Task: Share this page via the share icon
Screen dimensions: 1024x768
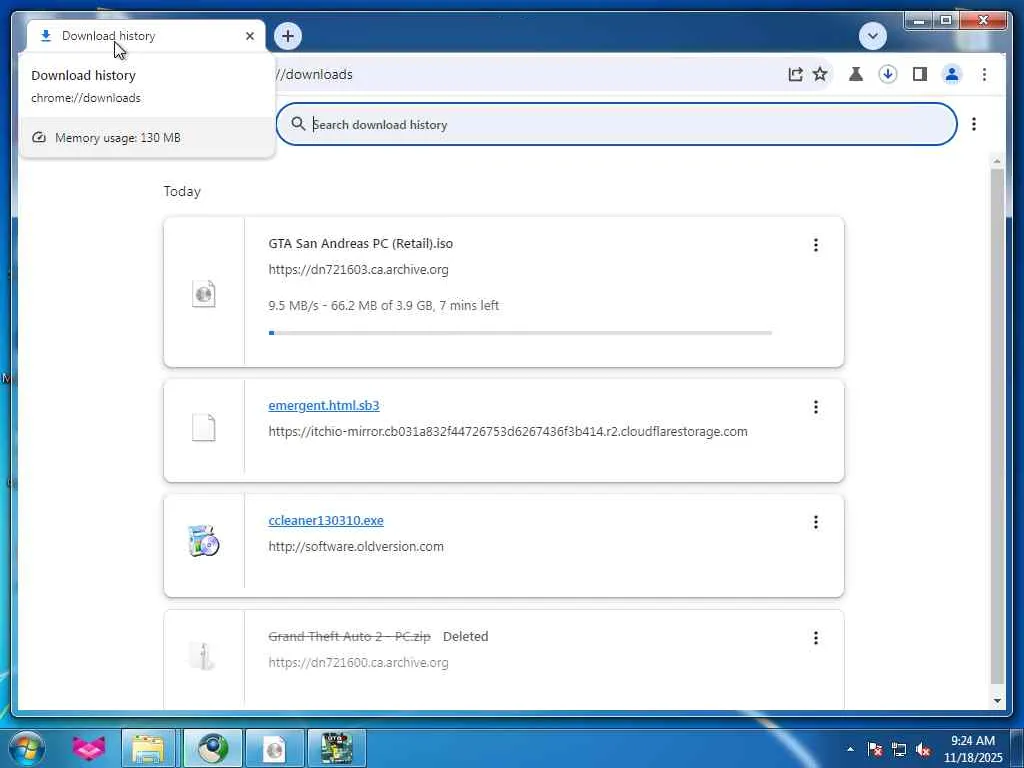Action: pyautogui.click(x=795, y=74)
